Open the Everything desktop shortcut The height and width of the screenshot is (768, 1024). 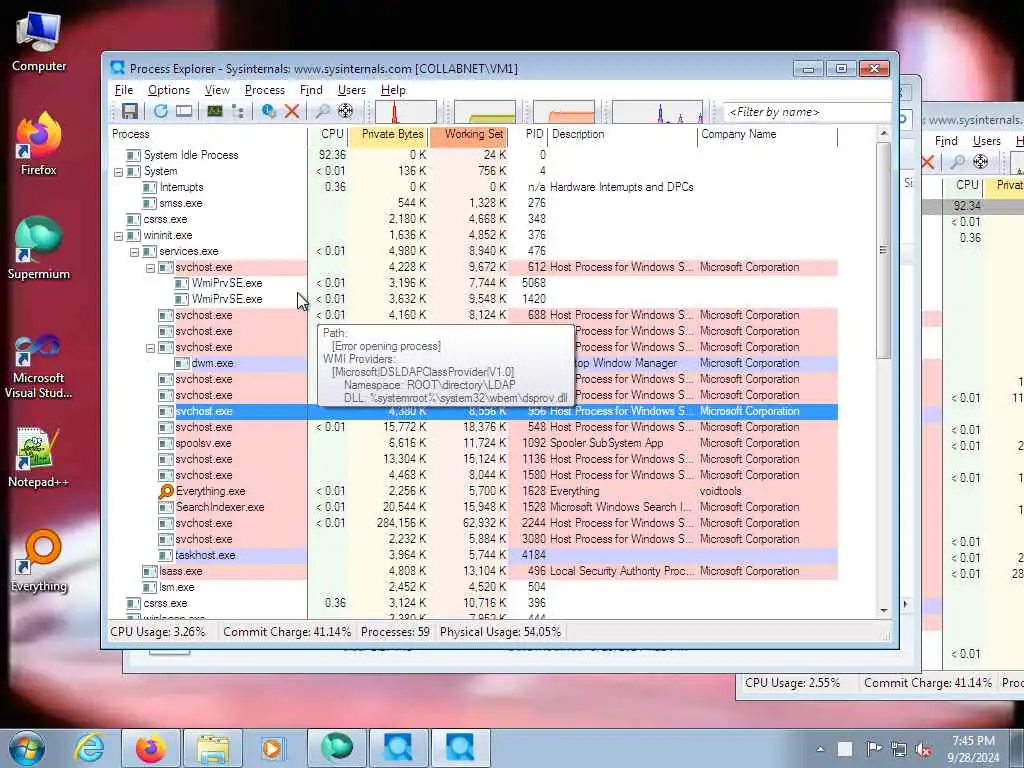39,561
